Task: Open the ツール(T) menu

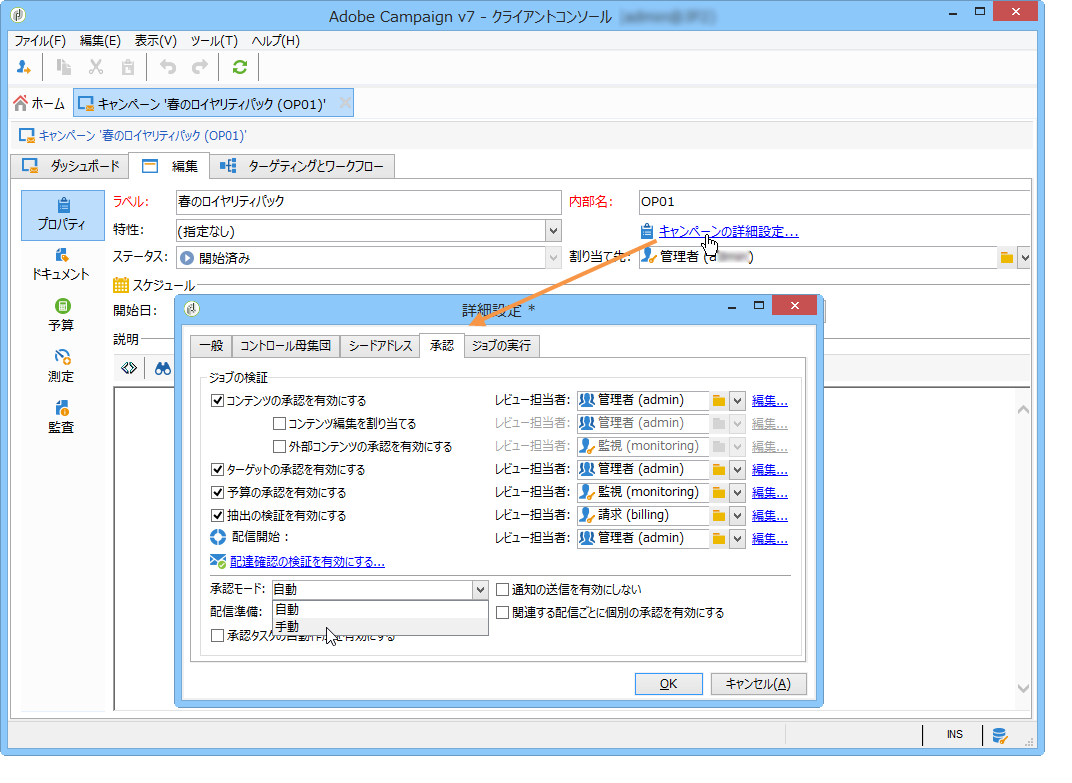Action: [214, 41]
